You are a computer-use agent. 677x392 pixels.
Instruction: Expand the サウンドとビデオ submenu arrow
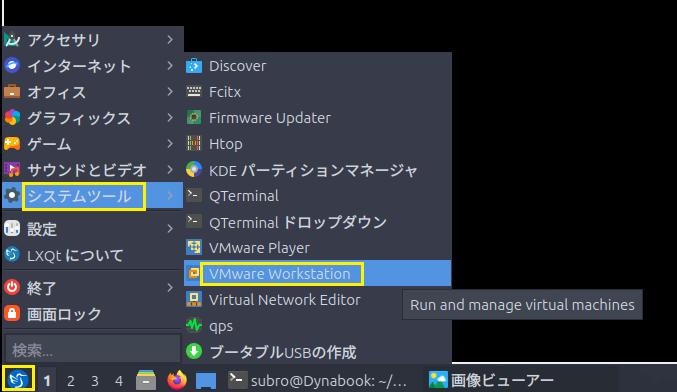(x=170, y=169)
